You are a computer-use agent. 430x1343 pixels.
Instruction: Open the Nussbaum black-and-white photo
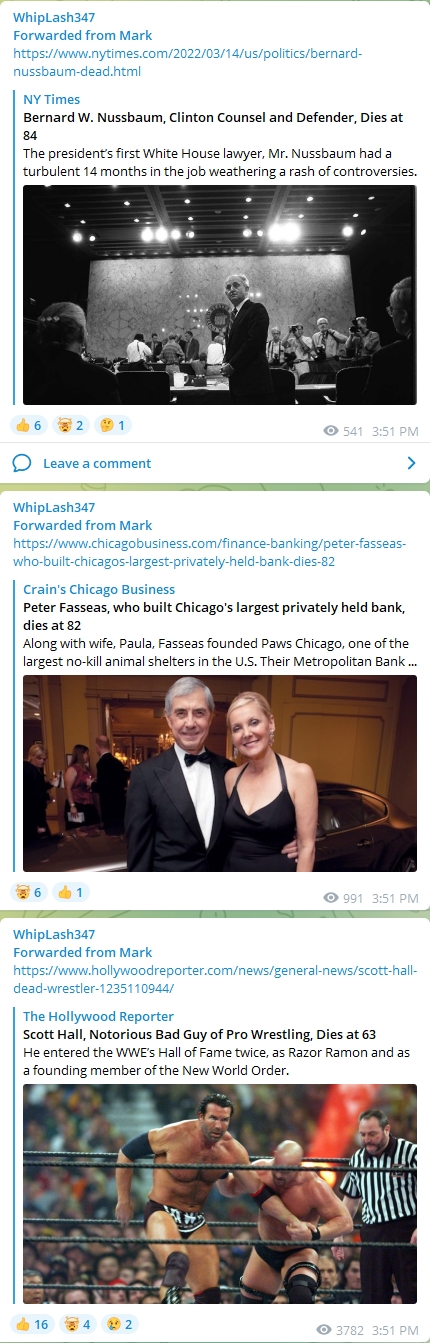[220, 295]
